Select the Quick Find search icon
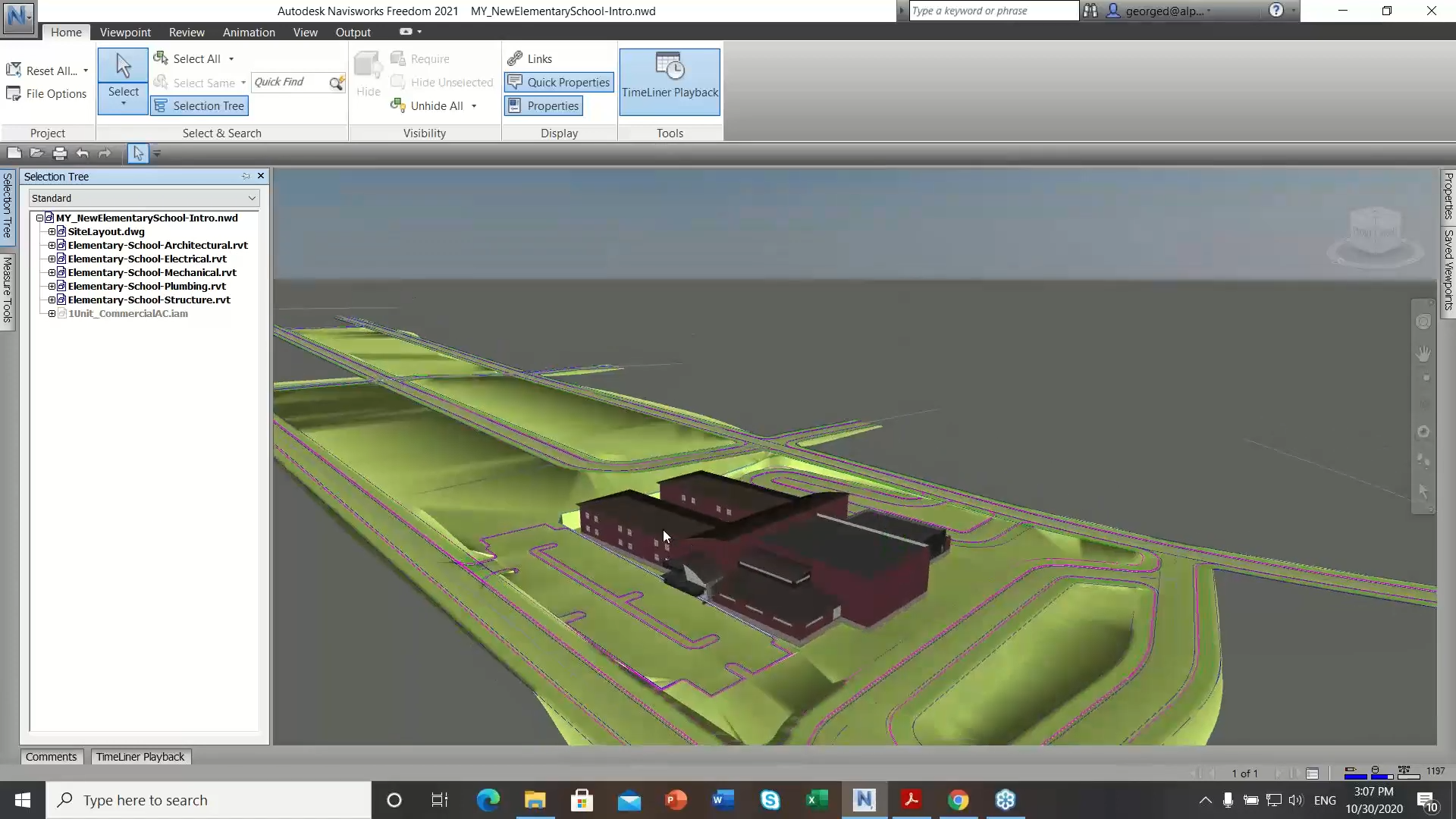The image size is (1456, 819). tap(337, 82)
